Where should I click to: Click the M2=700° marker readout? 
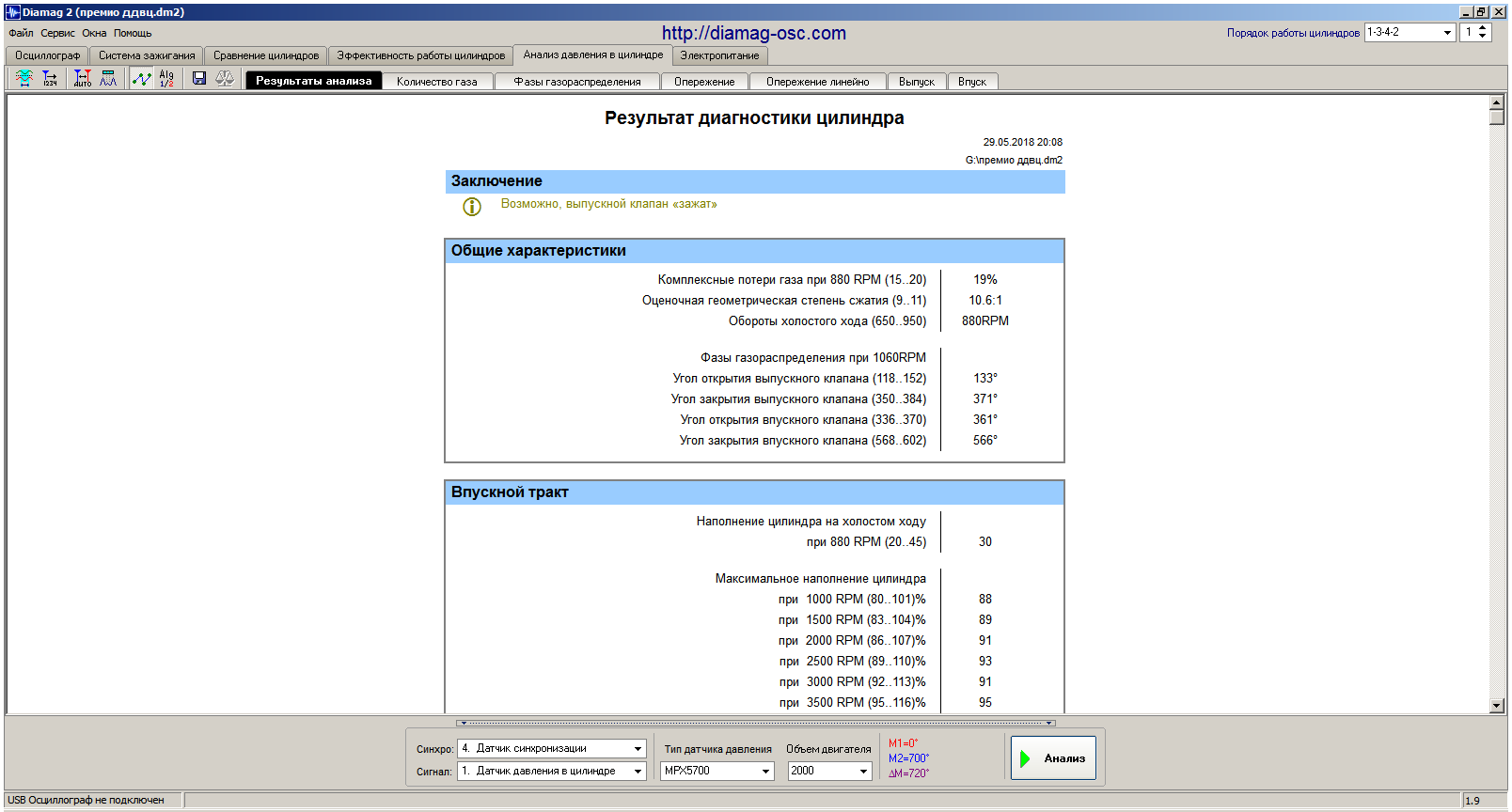(908, 758)
